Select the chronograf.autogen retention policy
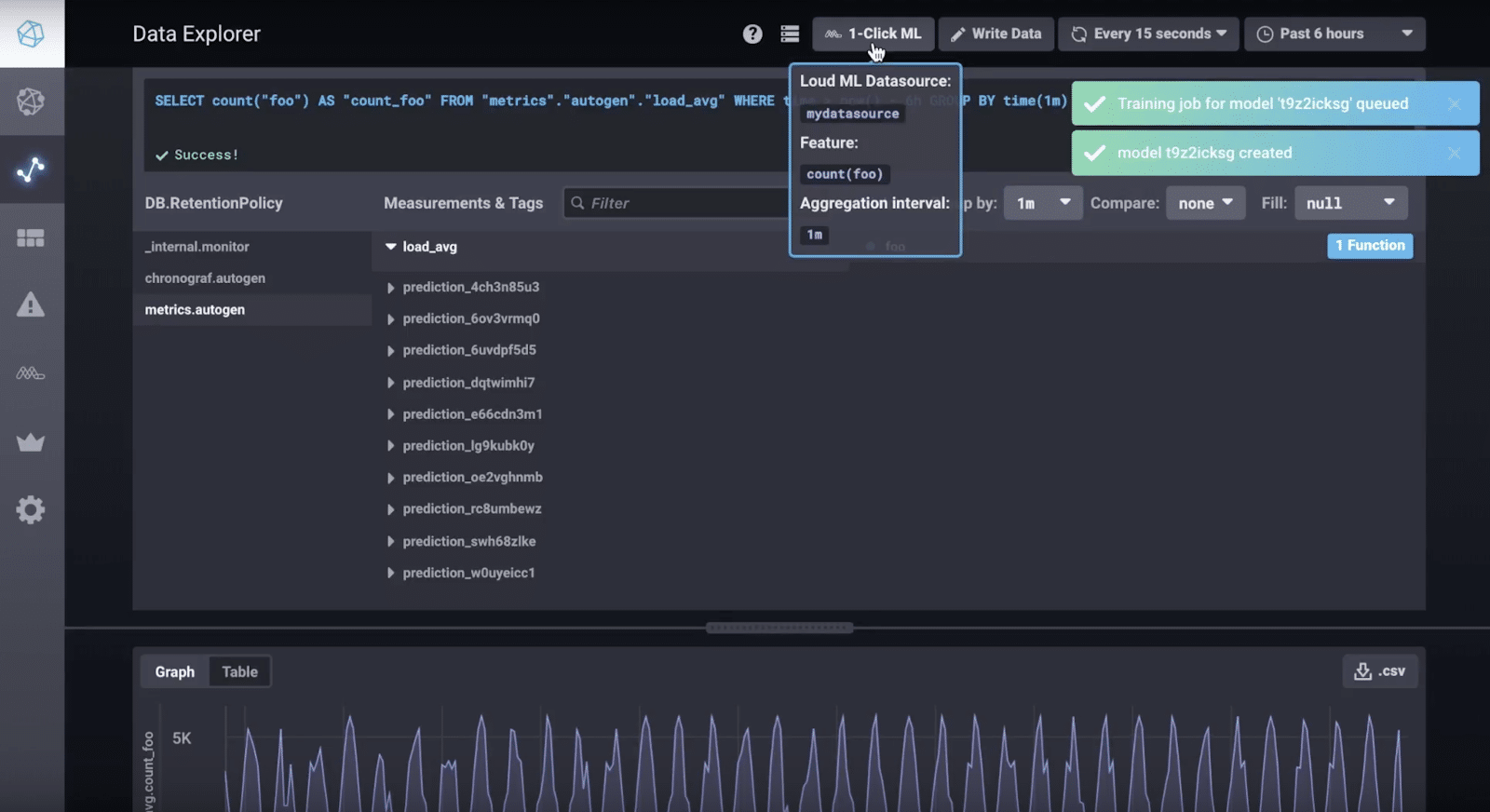The image size is (1490, 812). pyautogui.click(x=205, y=278)
